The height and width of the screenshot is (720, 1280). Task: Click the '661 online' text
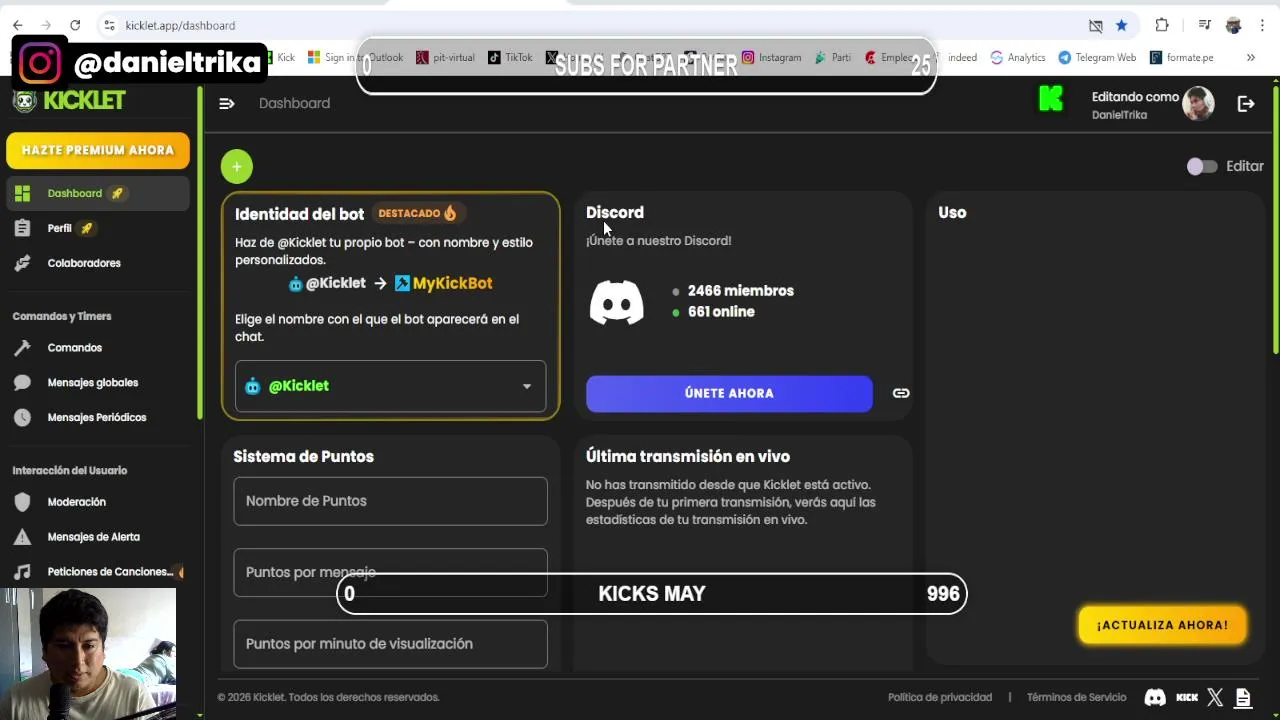721,312
